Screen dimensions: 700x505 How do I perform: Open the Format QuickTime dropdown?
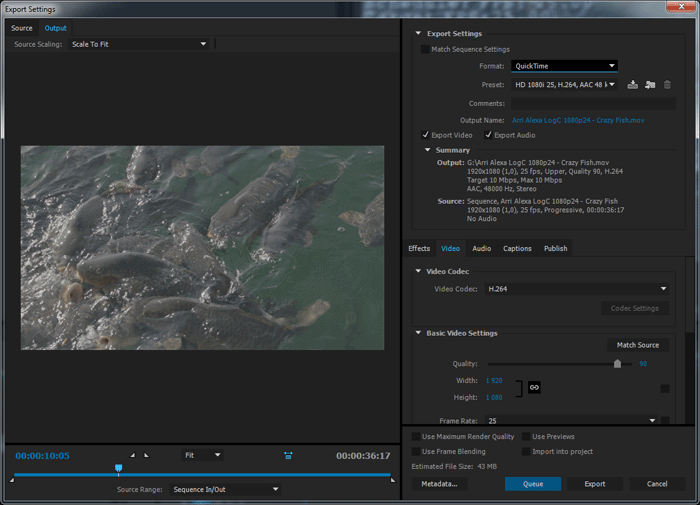click(x=564, y=66)
